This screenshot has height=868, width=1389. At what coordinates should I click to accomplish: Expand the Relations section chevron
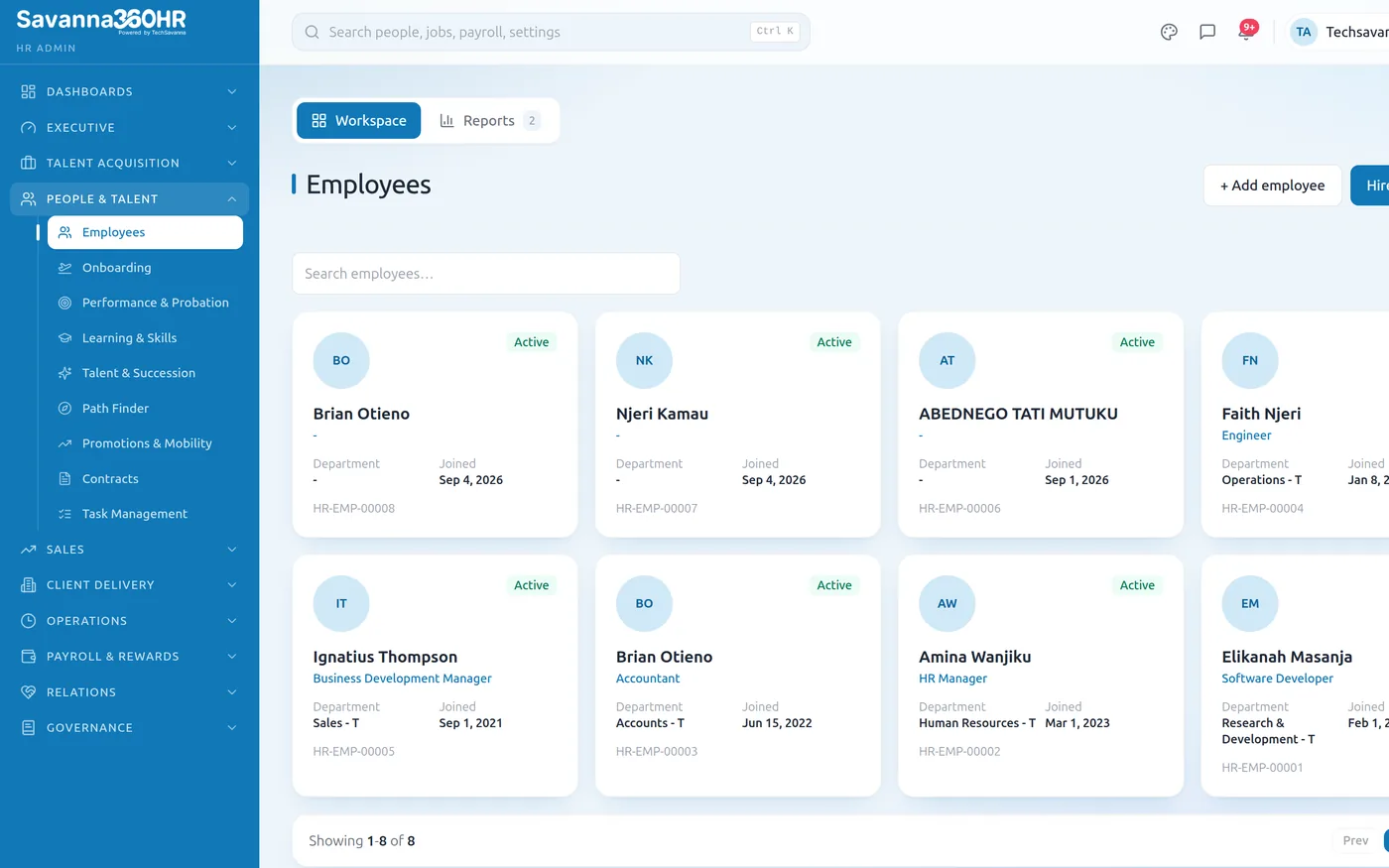pos(232,692)
